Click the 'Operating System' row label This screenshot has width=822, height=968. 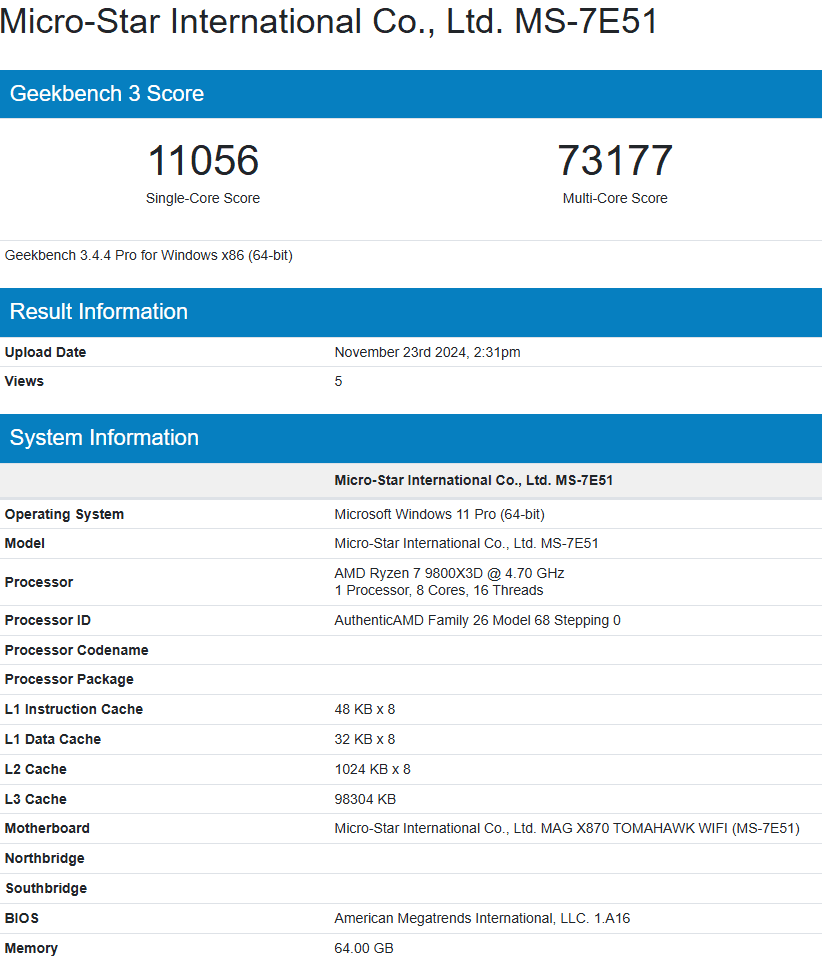(64, 514)
